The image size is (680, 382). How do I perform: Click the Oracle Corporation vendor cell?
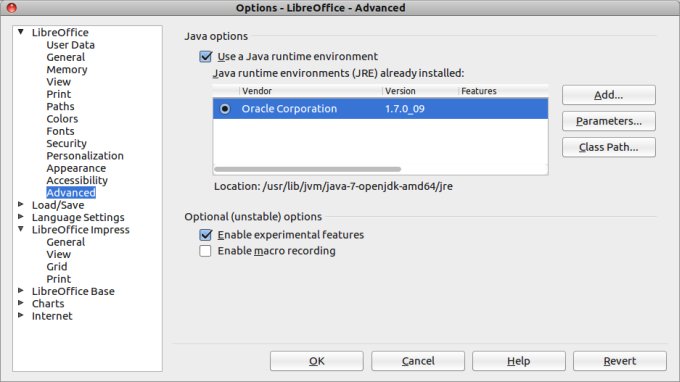coord(289,109)
